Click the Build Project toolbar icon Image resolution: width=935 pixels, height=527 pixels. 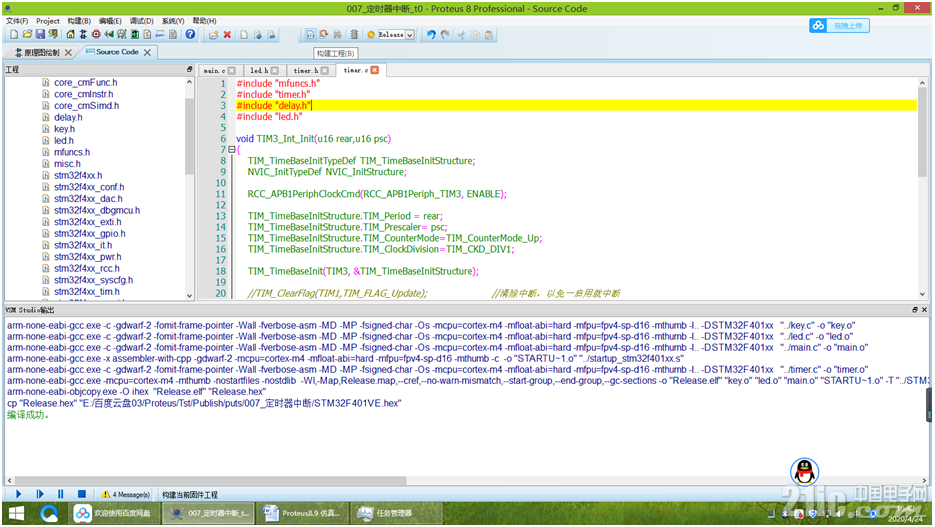point(311,35)
